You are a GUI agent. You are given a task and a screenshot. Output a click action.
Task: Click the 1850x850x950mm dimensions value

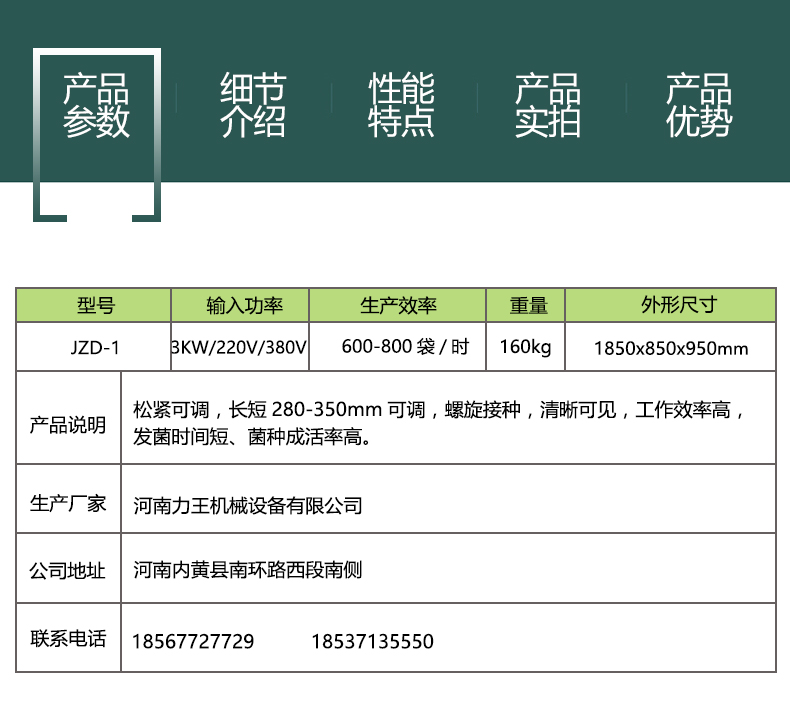click(x=671, y=348)
